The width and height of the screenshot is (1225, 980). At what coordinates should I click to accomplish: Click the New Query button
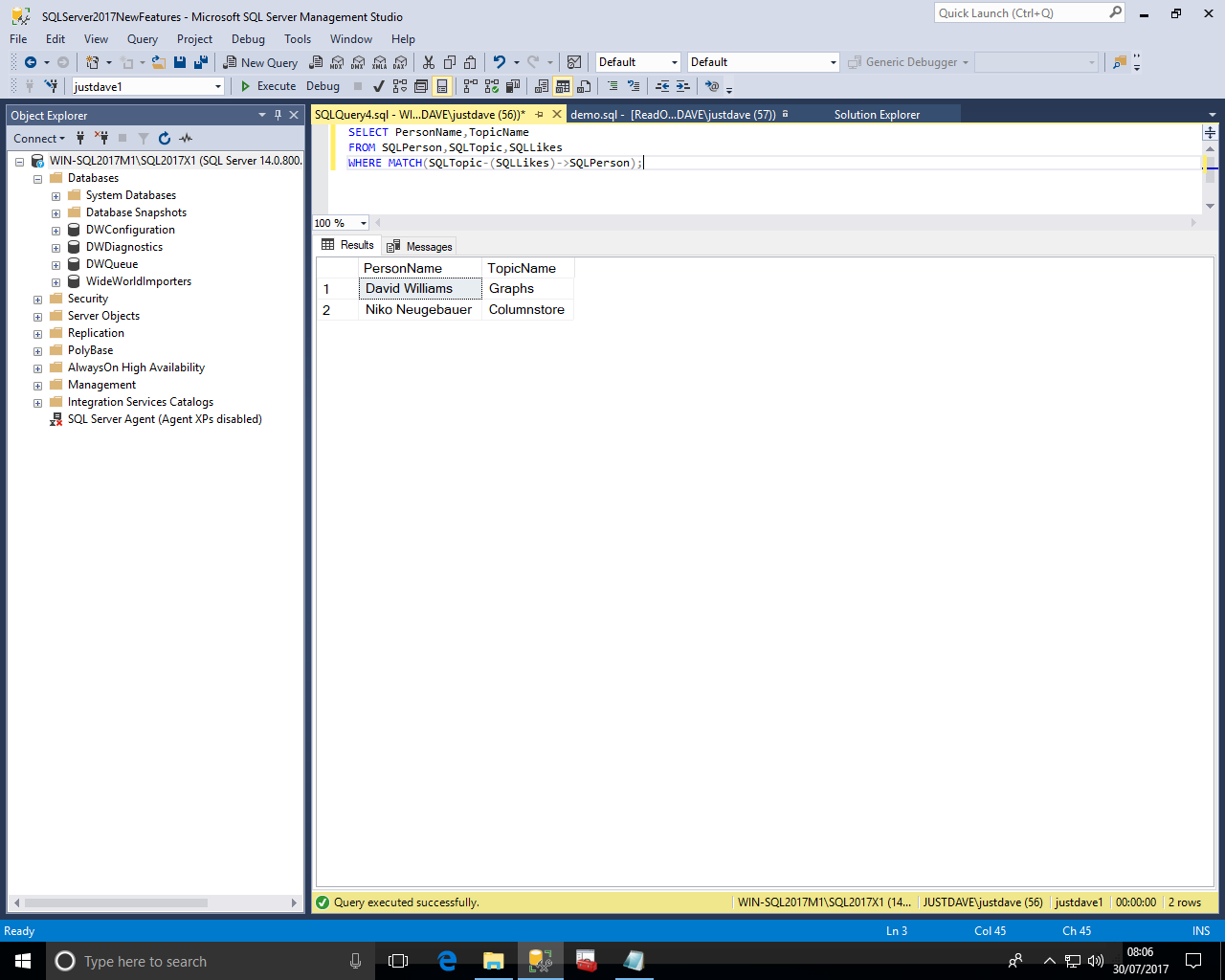click(x=260, y=62)
